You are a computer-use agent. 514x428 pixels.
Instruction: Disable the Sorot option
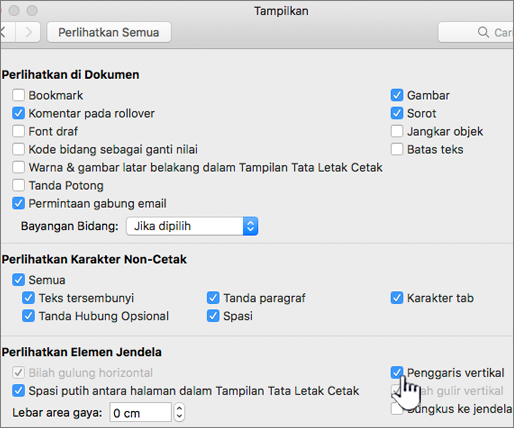tap(397, 113)
